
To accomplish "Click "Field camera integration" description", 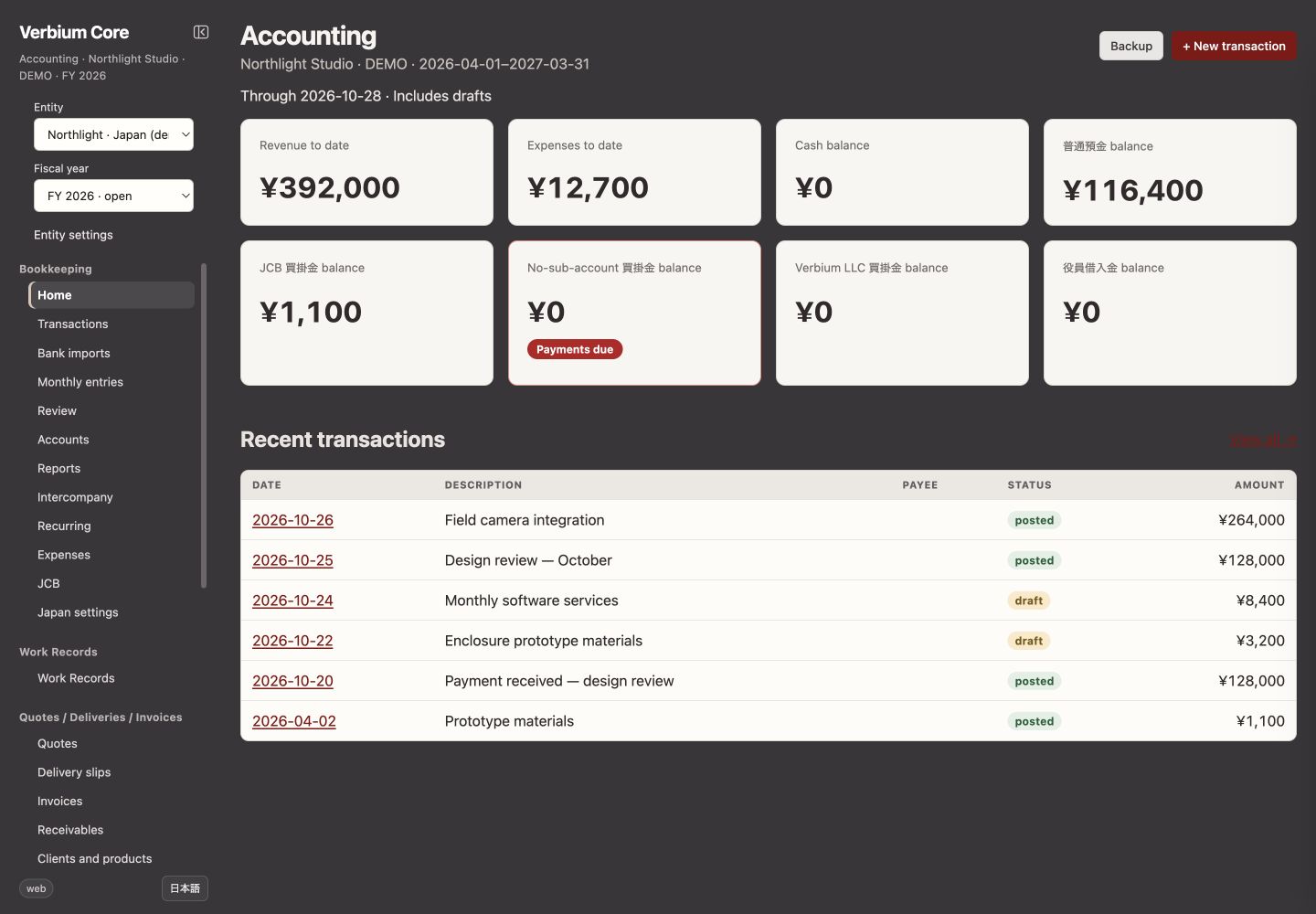I will point(525,520).
